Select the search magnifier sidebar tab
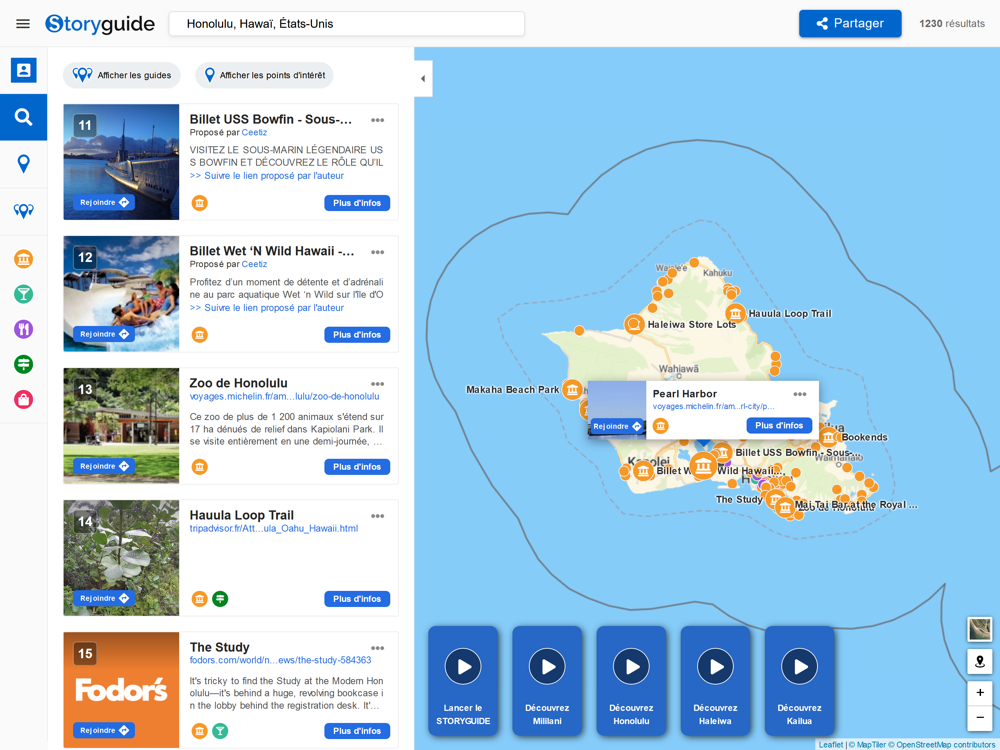The width and height of the screenshot is (1000, 750). click(x=24, y=117)
